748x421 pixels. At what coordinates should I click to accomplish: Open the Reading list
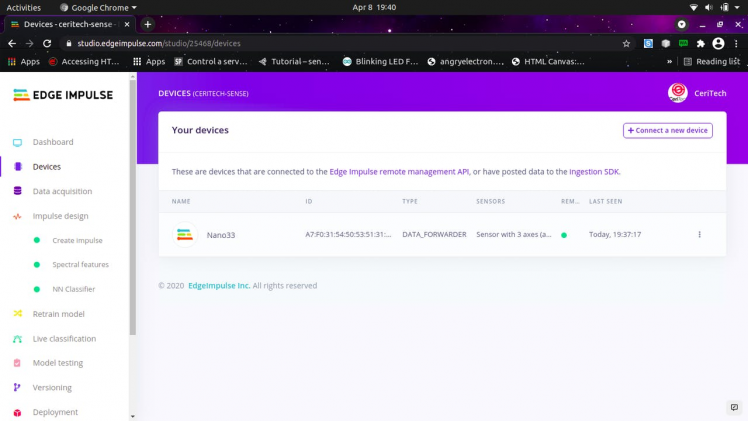(x=712, y=62)
